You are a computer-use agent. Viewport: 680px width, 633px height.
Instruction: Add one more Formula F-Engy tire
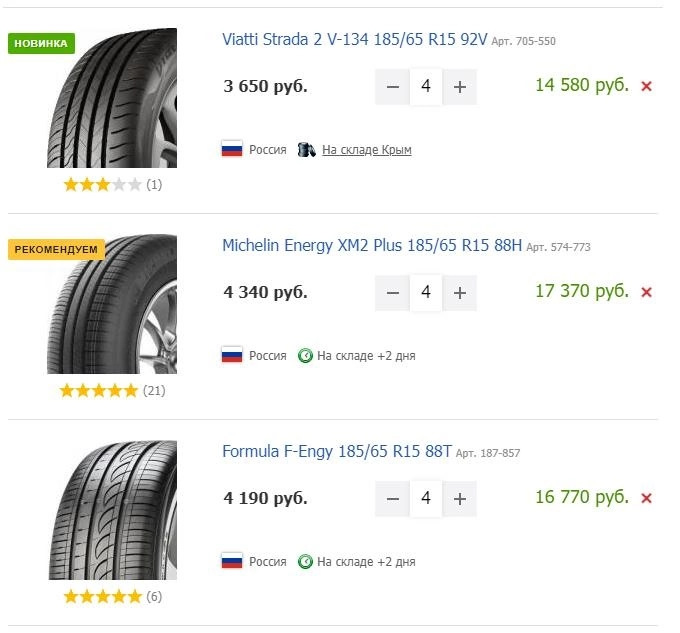(x=460, y=499)
